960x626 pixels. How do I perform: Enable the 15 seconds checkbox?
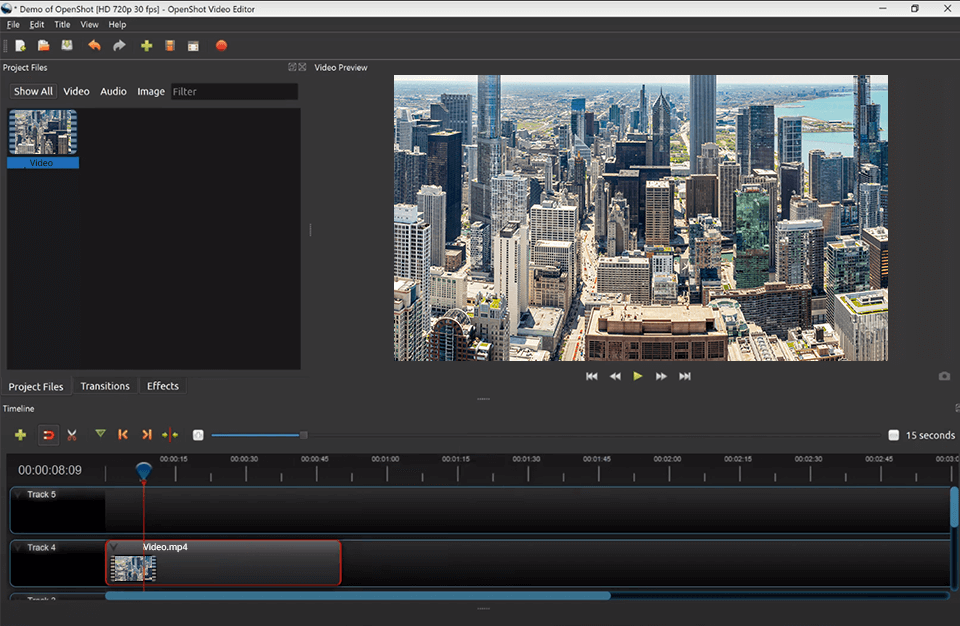(893, 435)
